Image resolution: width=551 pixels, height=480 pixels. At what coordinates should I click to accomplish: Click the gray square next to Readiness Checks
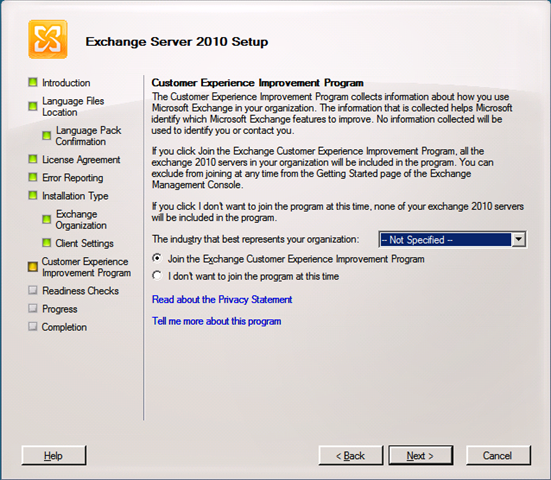33,290
